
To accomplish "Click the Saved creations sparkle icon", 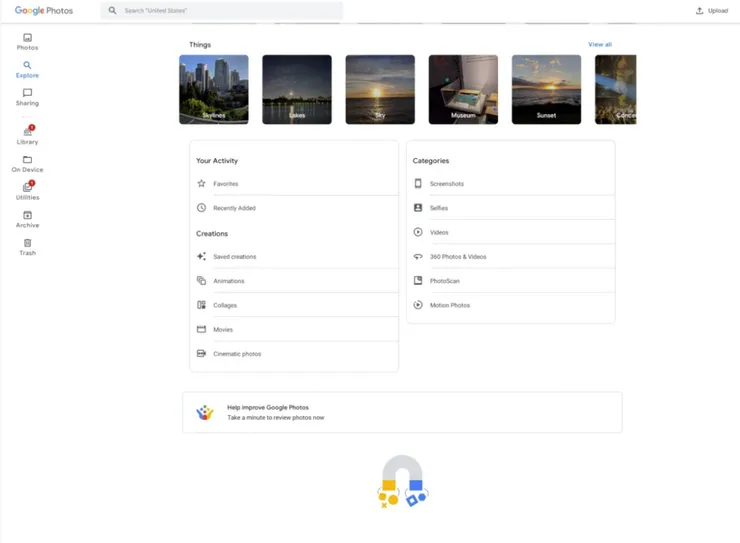I will (202, 256).
